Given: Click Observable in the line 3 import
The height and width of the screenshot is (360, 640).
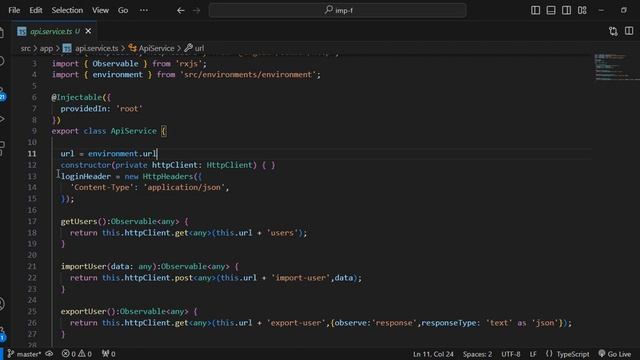Looking at the screenshot, I should (x=115, y=64).
